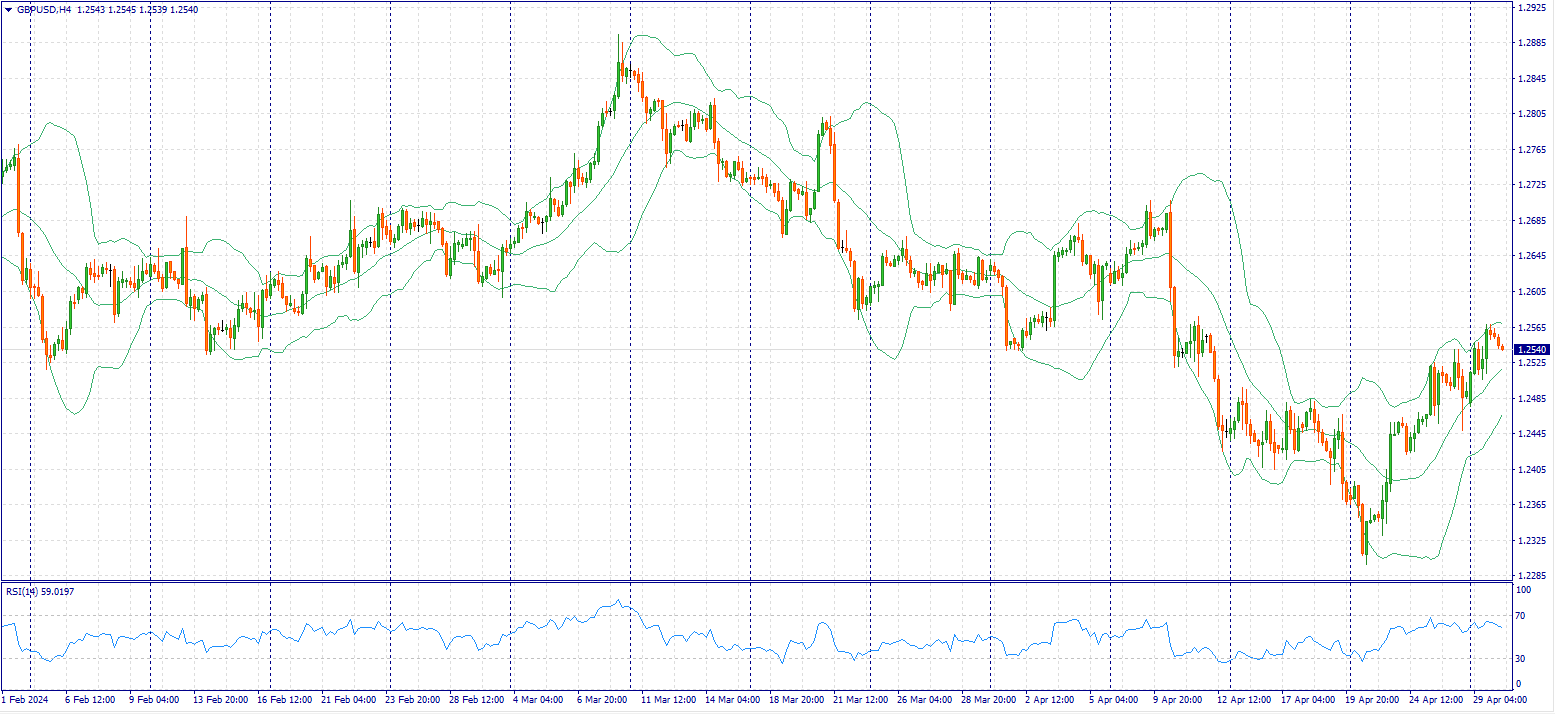1555x714 pixels.
Task: Click the 9 Apr 20:00 time label
Action: [x=1178, y=699]
